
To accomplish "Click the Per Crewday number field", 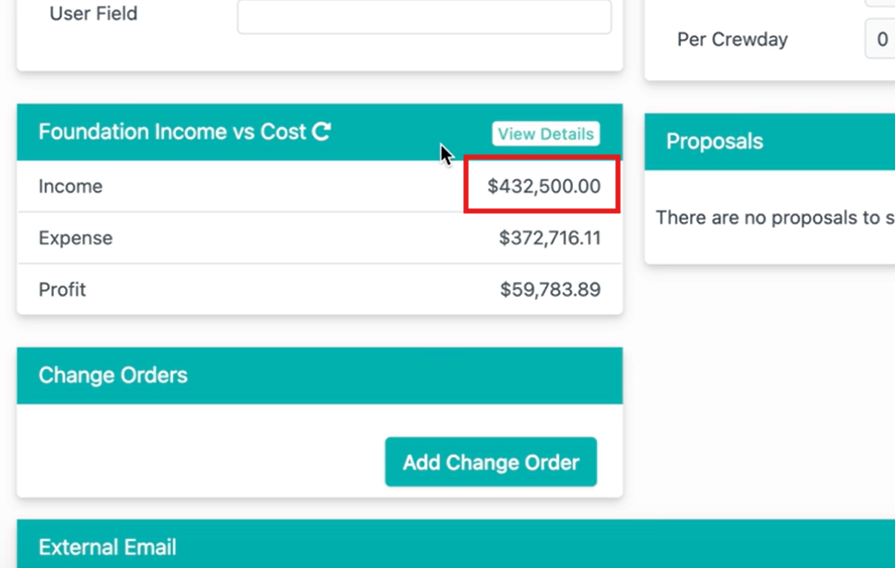I will pos(880,39).
